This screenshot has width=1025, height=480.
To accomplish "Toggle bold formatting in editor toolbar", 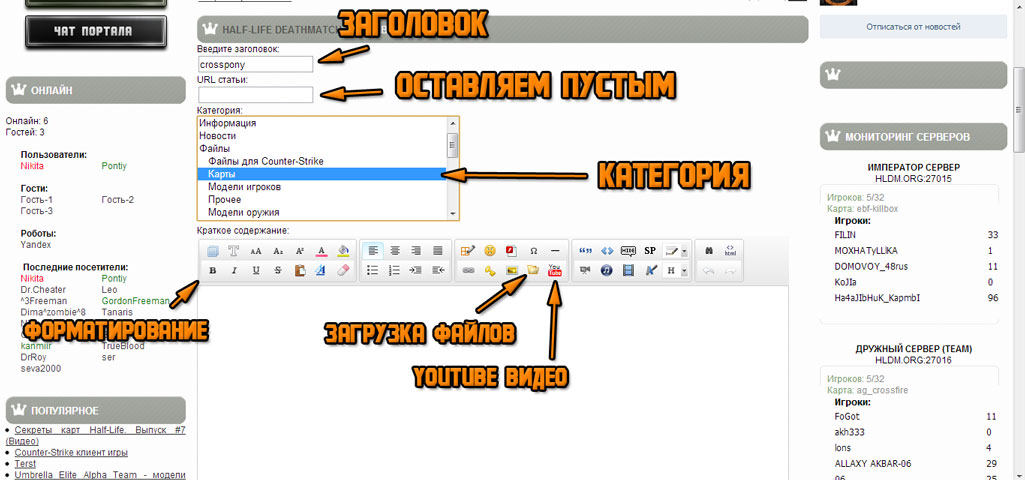I will point(213,270).
